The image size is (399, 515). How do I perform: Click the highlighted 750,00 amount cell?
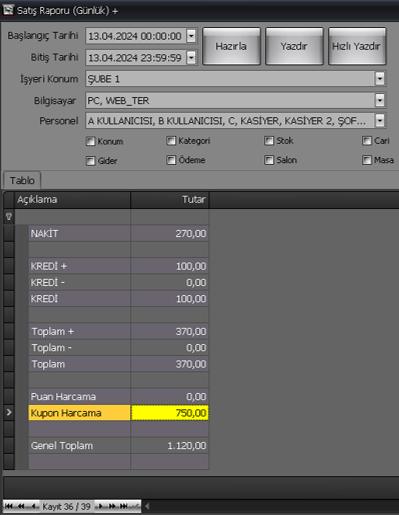[x=170, y=413]
